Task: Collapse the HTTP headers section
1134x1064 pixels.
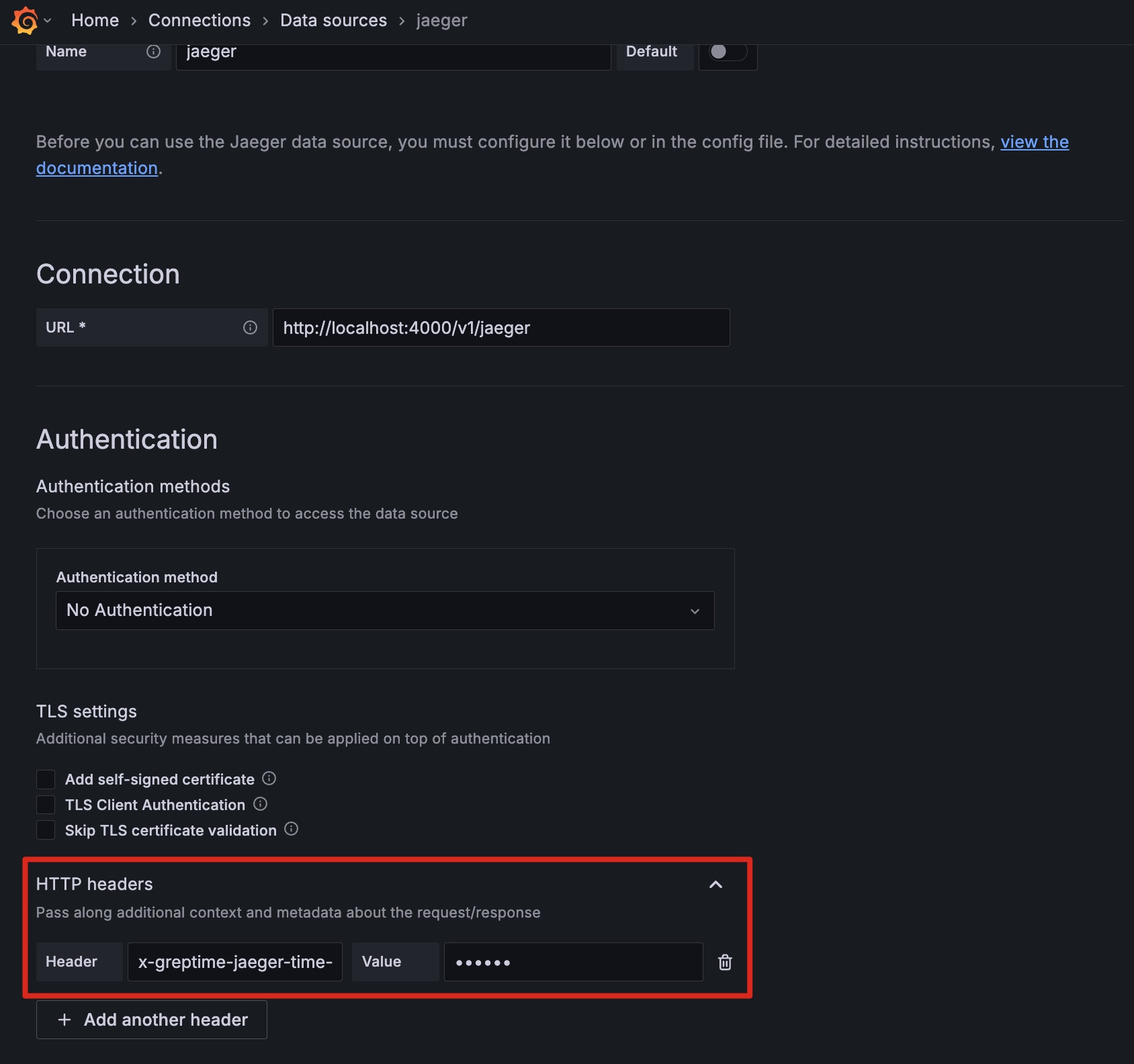Action: [x=715, y=885]
